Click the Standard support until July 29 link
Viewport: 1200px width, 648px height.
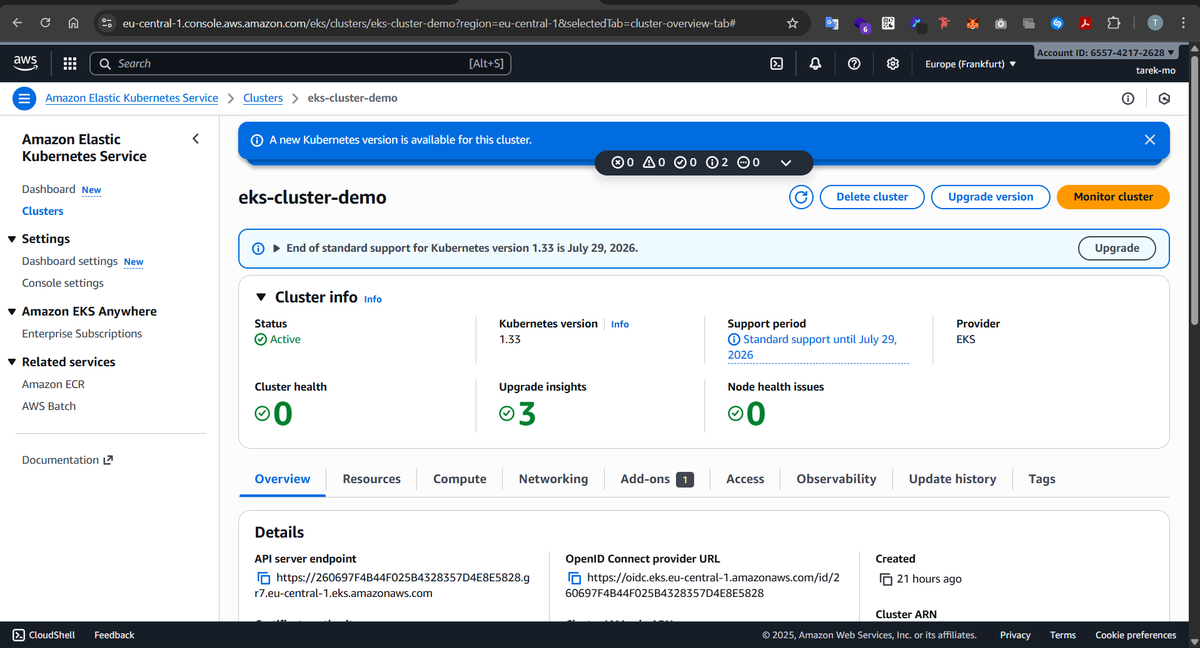pyautogui.click(x=819, y=347)
